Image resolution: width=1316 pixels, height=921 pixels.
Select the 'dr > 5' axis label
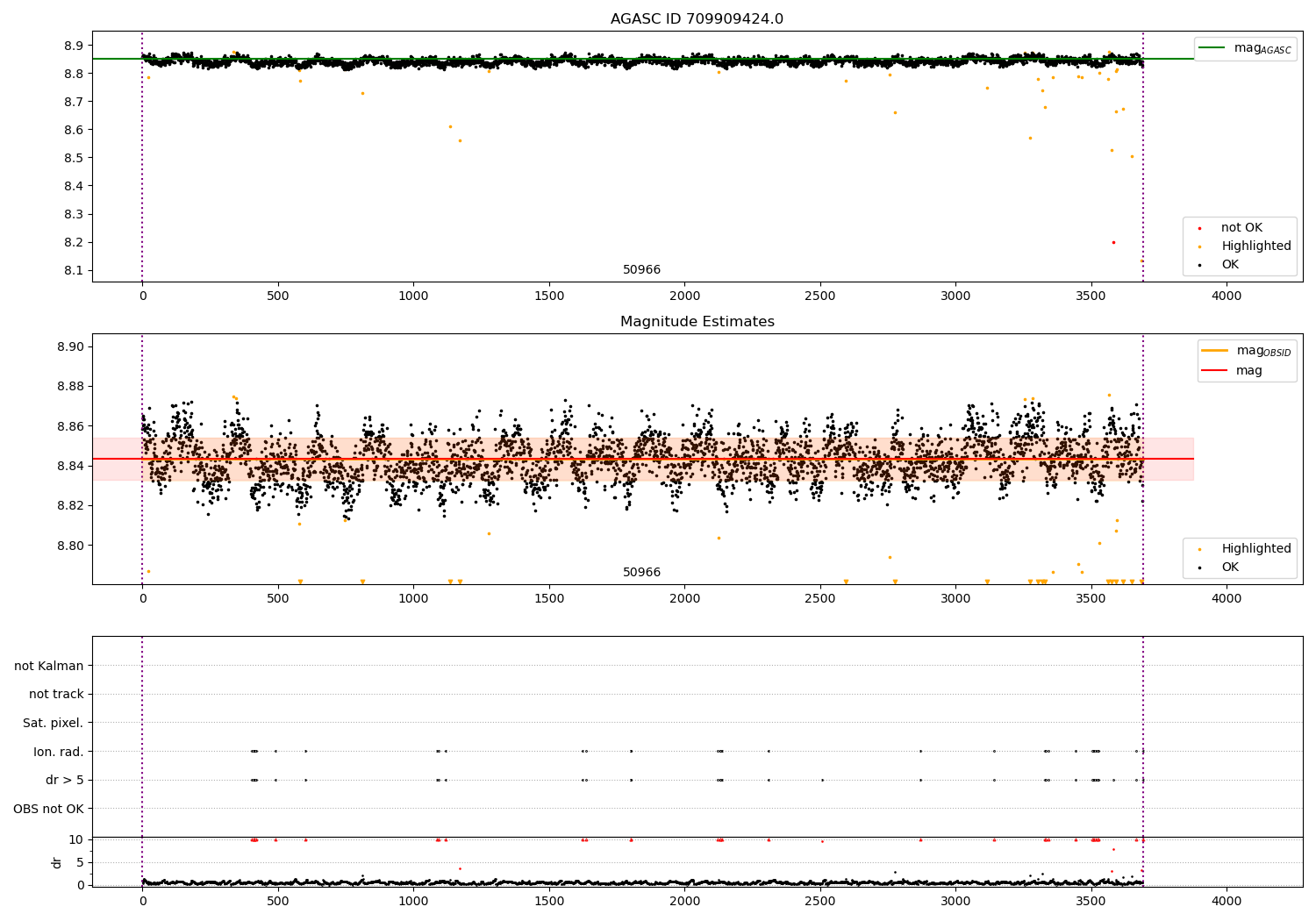point(65,781)
